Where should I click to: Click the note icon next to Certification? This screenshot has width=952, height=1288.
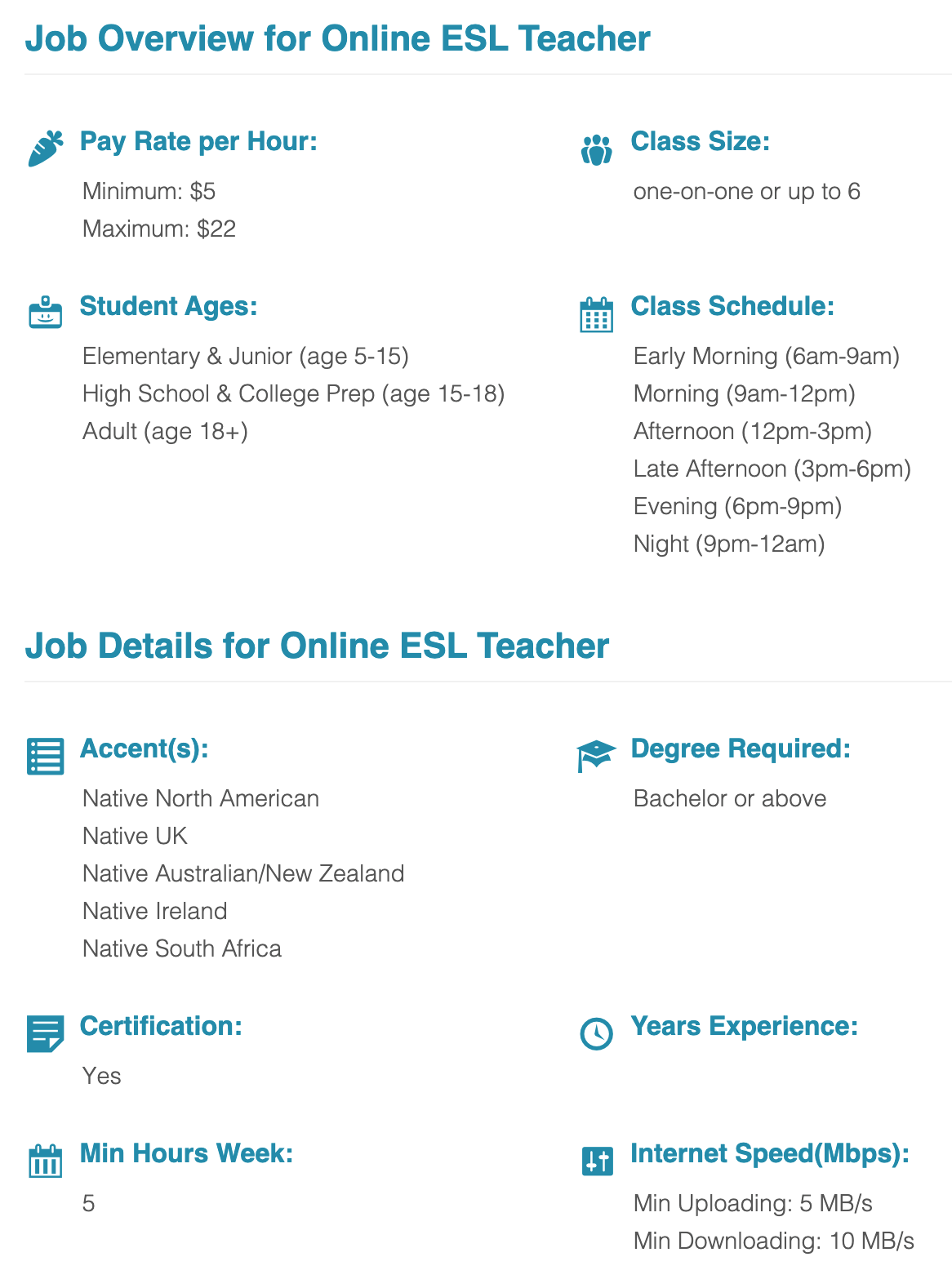point(46,1034)
